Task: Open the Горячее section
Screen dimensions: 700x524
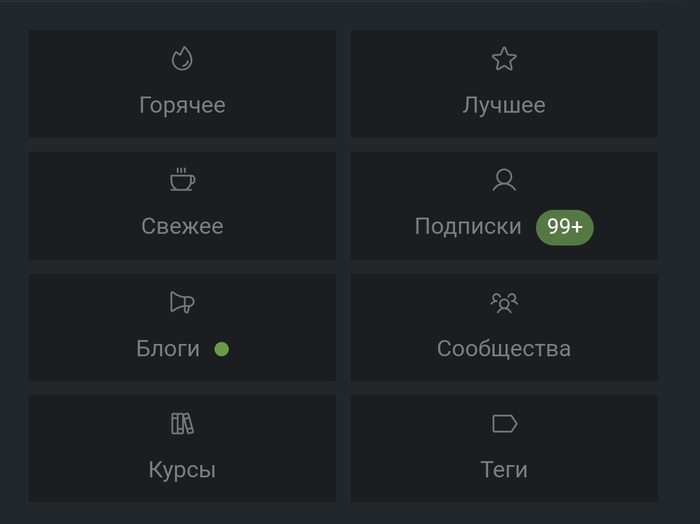Action: 182,105
